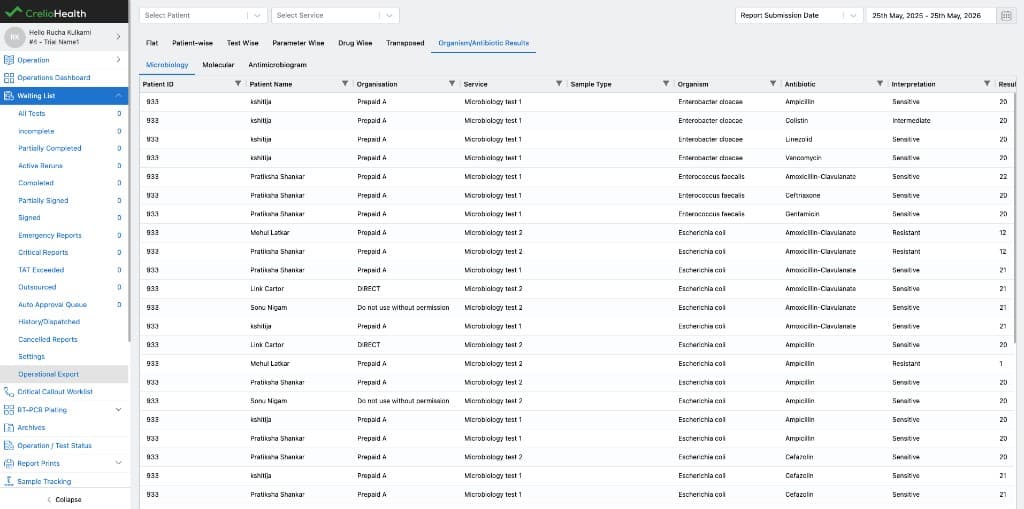This screenshot has height=509, width=1024.
Task: Expand Report Prints chevron
Action: point(118,463)
